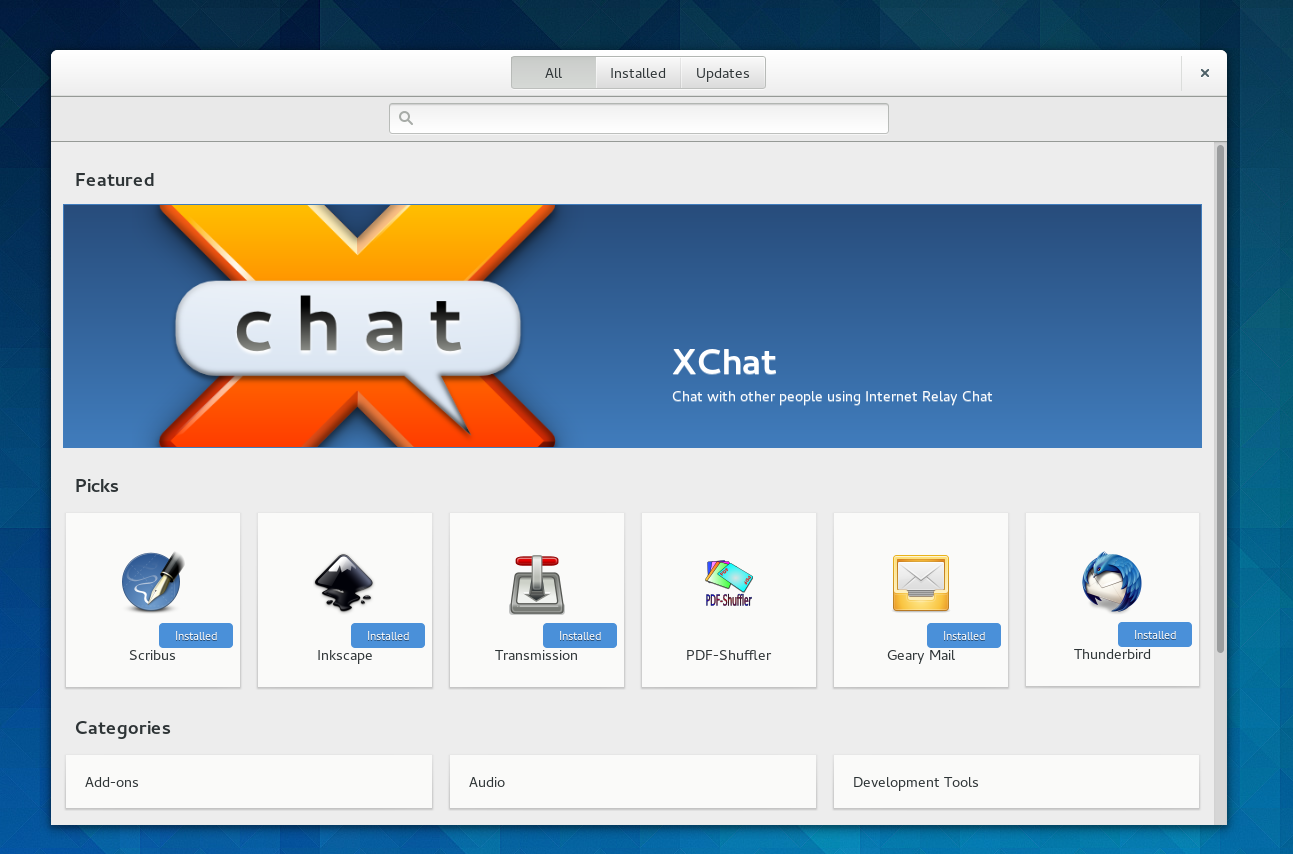Click the Installed badge on Scribus

tap(196, 636)
